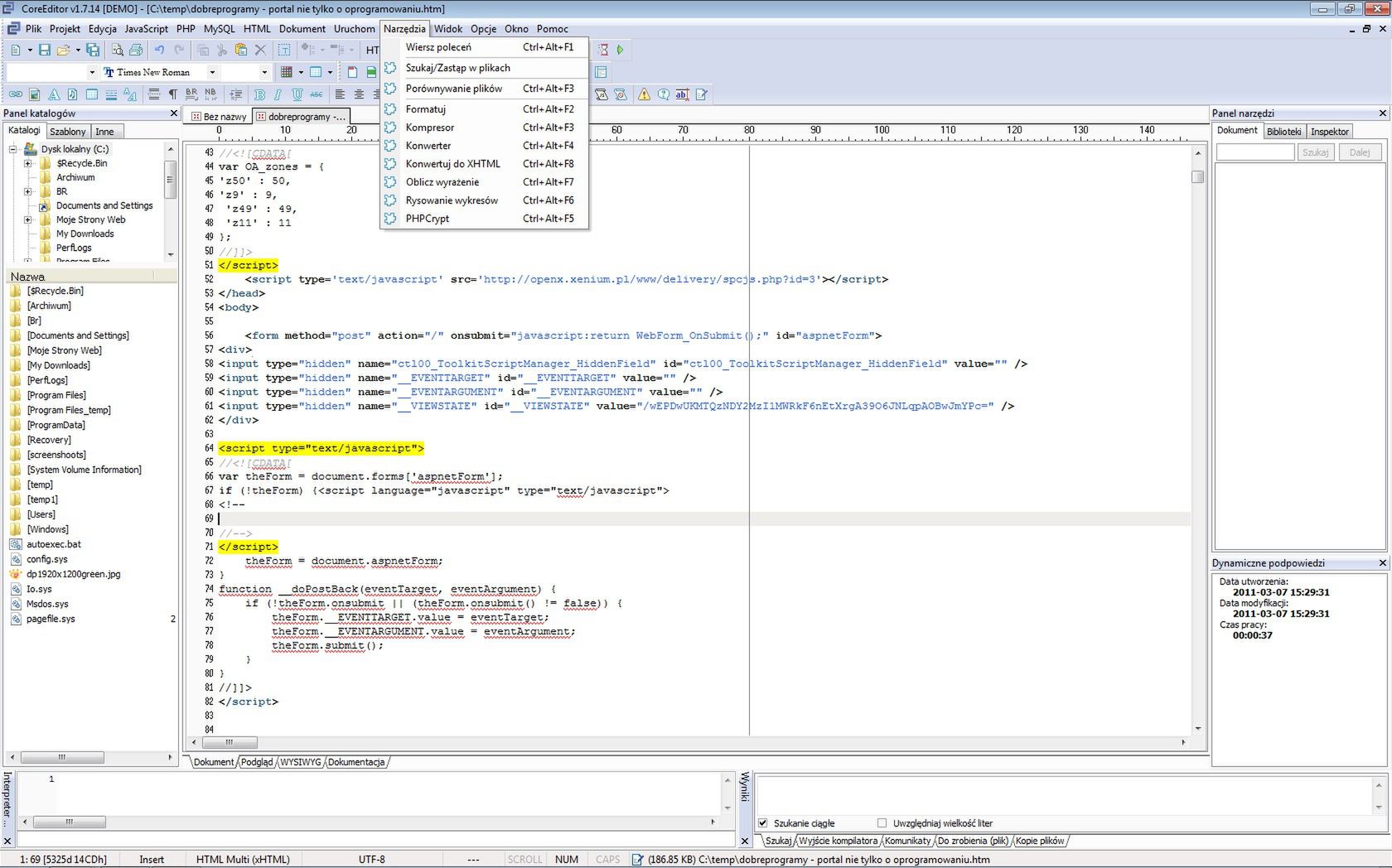
Task: Insert paragraph mark tag icon
Action: (x=173, y=94)
